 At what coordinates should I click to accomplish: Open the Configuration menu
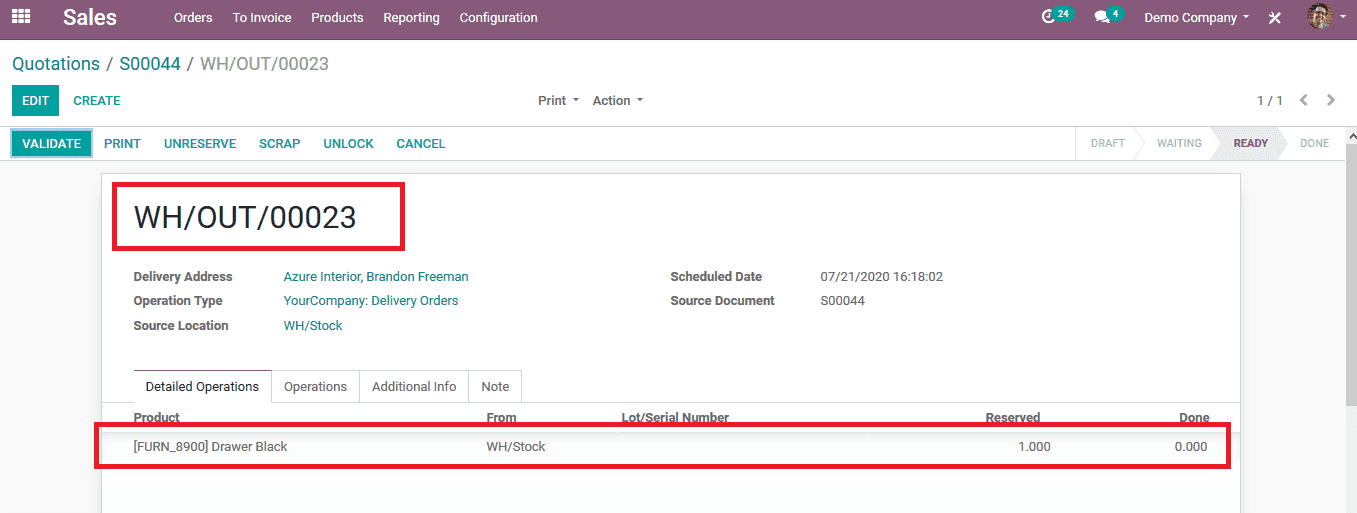click(498, 18)
